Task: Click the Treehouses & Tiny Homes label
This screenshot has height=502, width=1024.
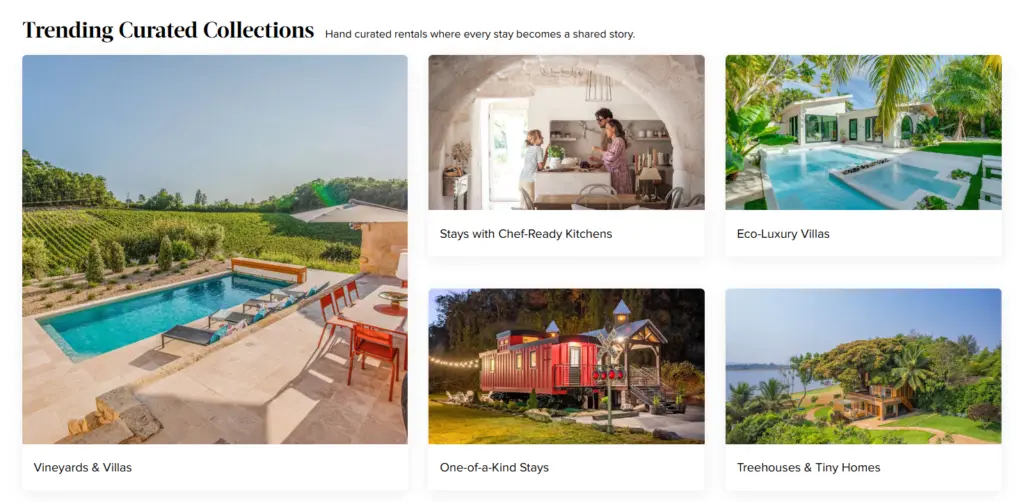Action: (808, 467)
